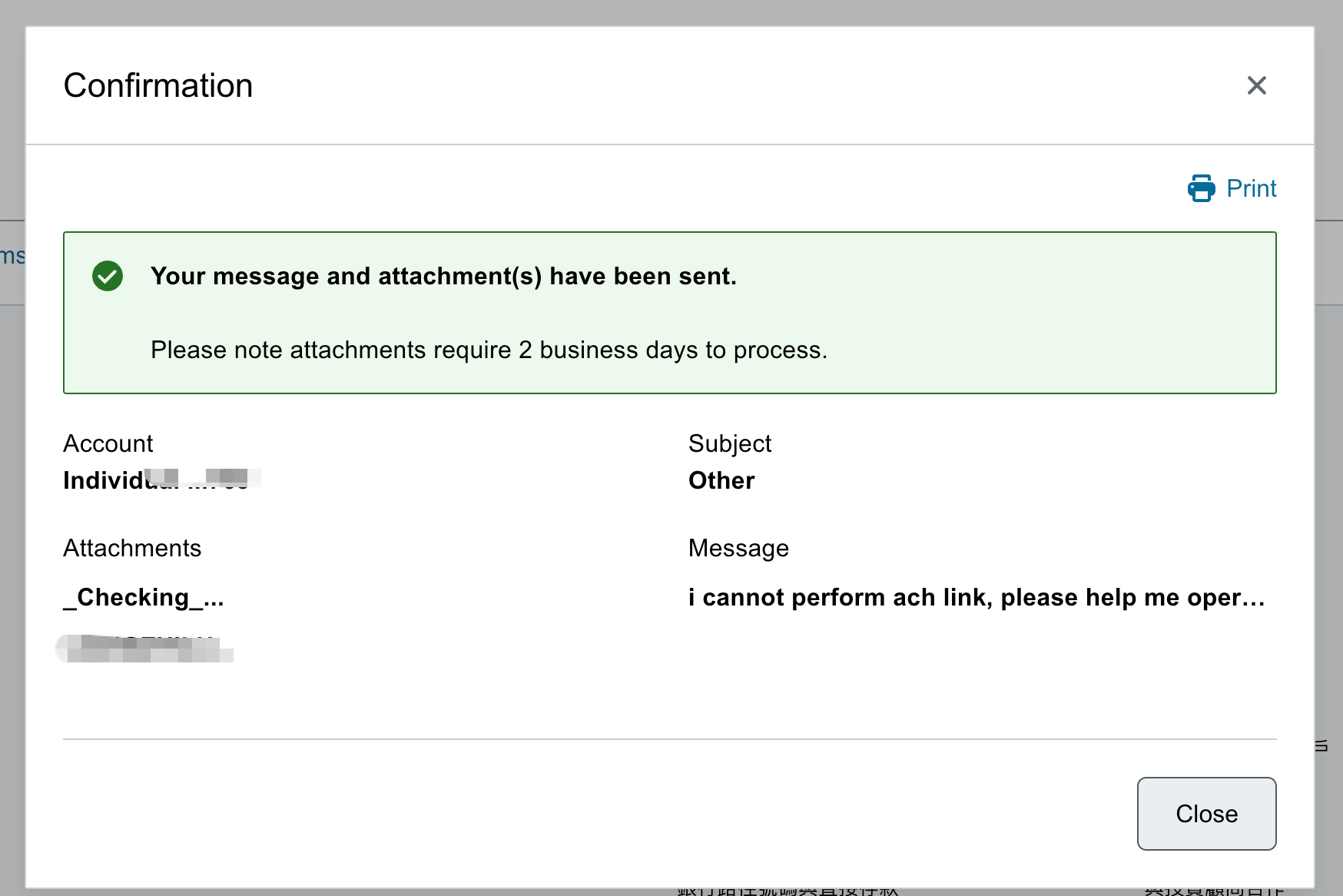This screenshot has height=896, width=1343.
Task: Click the Account field label
Action: point(108,443)
